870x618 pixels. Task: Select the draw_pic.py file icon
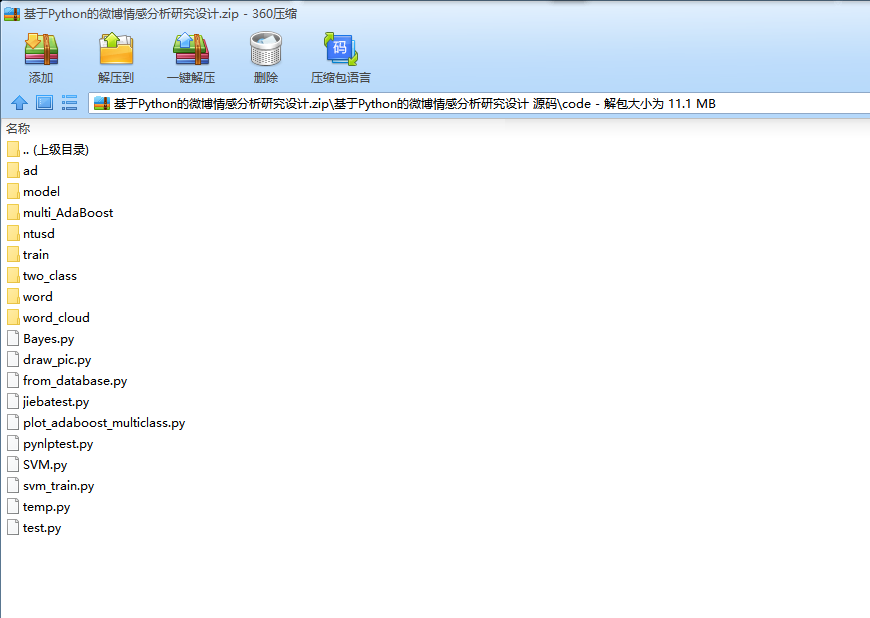point(13,359)
